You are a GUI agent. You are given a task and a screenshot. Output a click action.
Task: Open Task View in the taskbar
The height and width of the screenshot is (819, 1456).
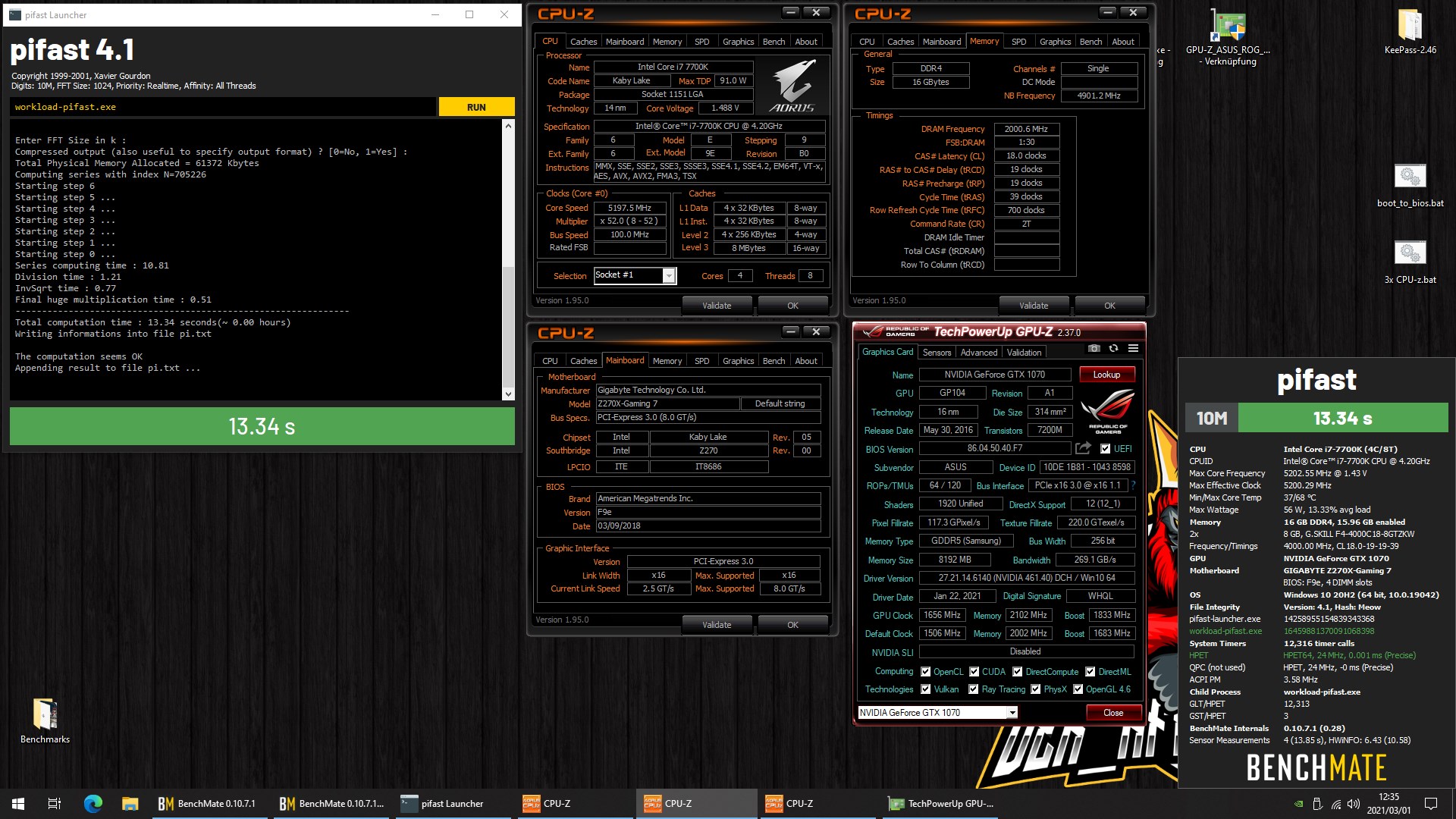(x=55, y=804)
